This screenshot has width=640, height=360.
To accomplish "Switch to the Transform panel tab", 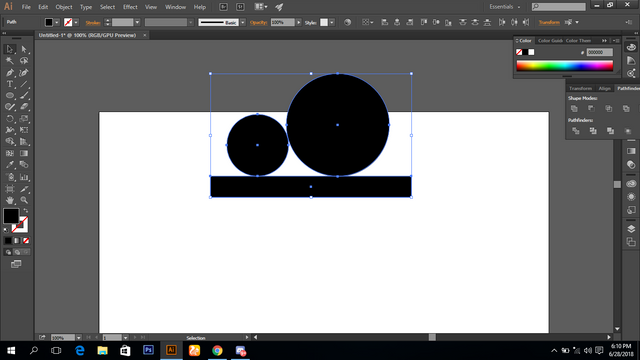I will pos(580,89).
